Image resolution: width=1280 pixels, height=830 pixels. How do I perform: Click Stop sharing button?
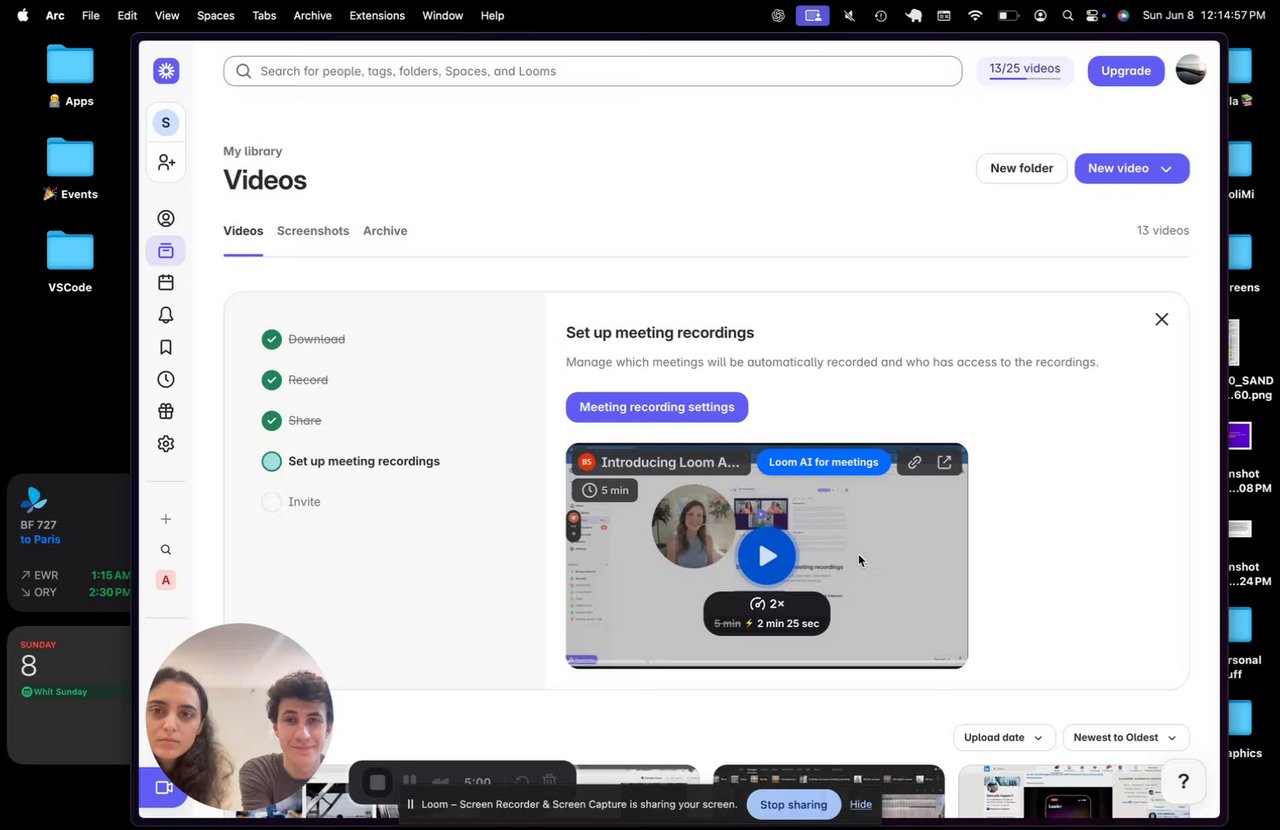pyautogui.click(x=794, y=804)
